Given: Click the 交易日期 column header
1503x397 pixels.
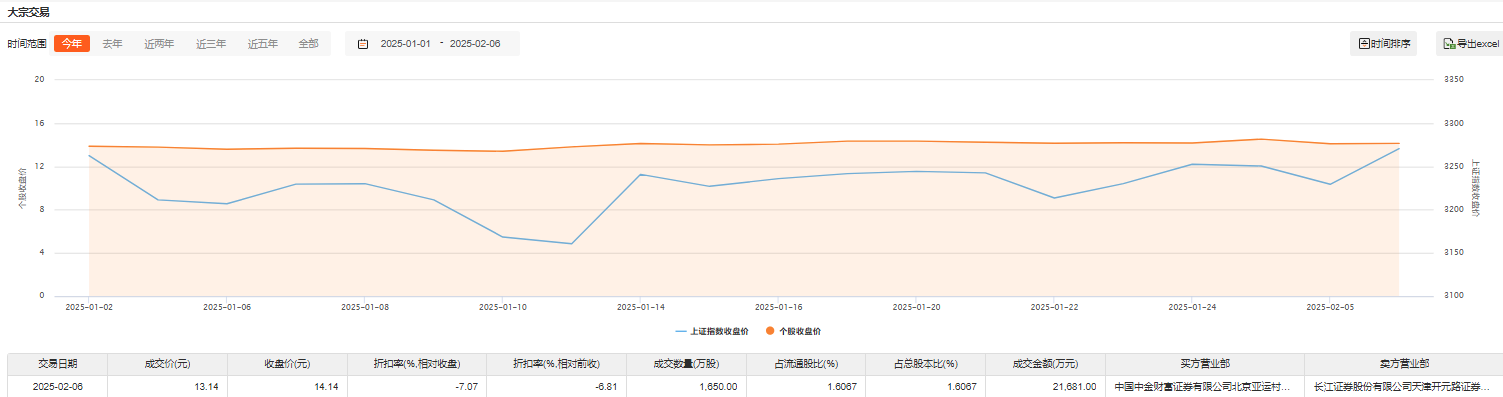Looking at the screenshot, I should 57,364.
